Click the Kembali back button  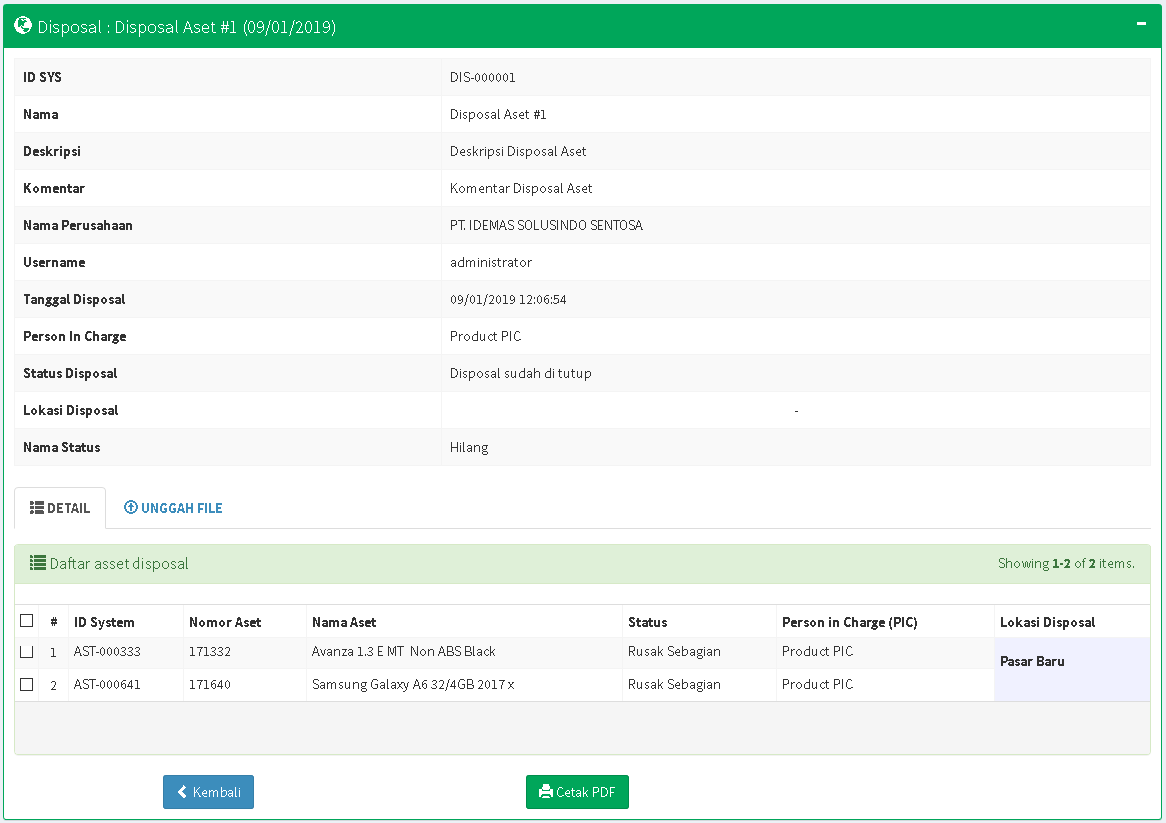click(208, 792)
